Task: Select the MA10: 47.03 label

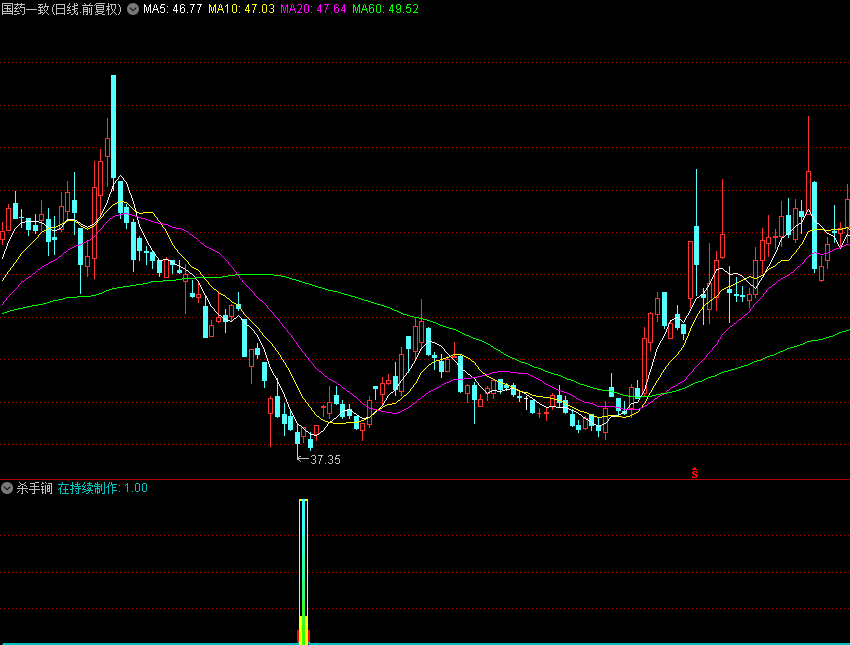Action: coord(241,9)
